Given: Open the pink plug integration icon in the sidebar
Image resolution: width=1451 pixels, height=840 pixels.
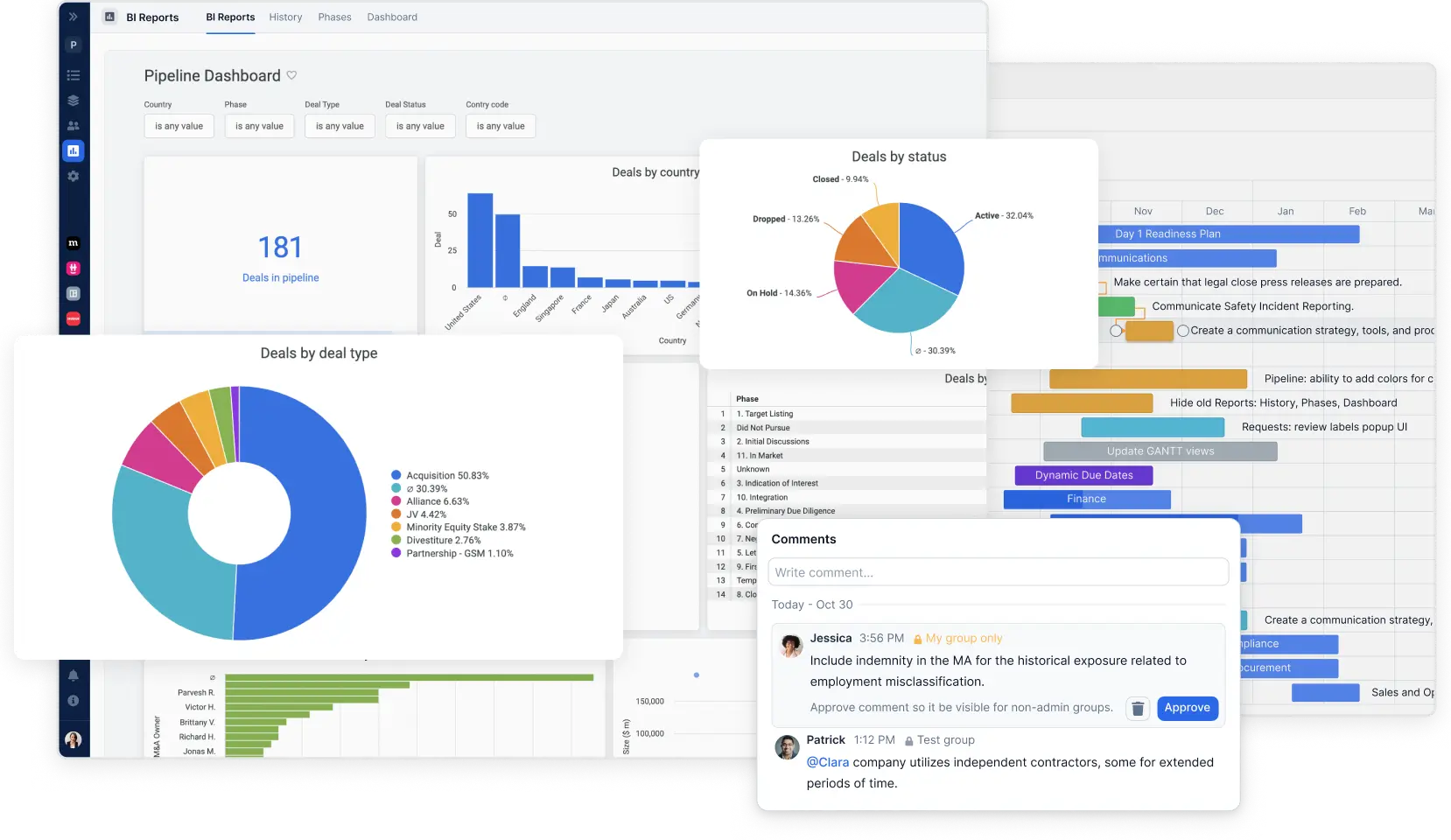Looking at the screenshot, I should pos(74,269).
